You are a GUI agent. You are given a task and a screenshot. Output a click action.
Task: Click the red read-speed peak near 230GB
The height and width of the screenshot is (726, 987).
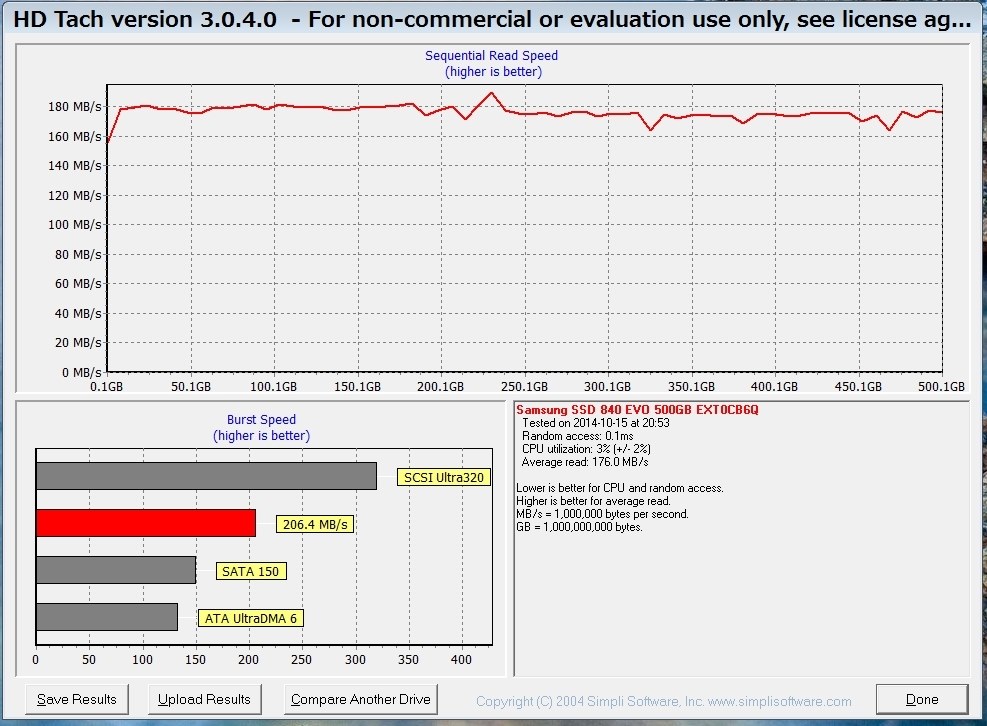(491, 93)
